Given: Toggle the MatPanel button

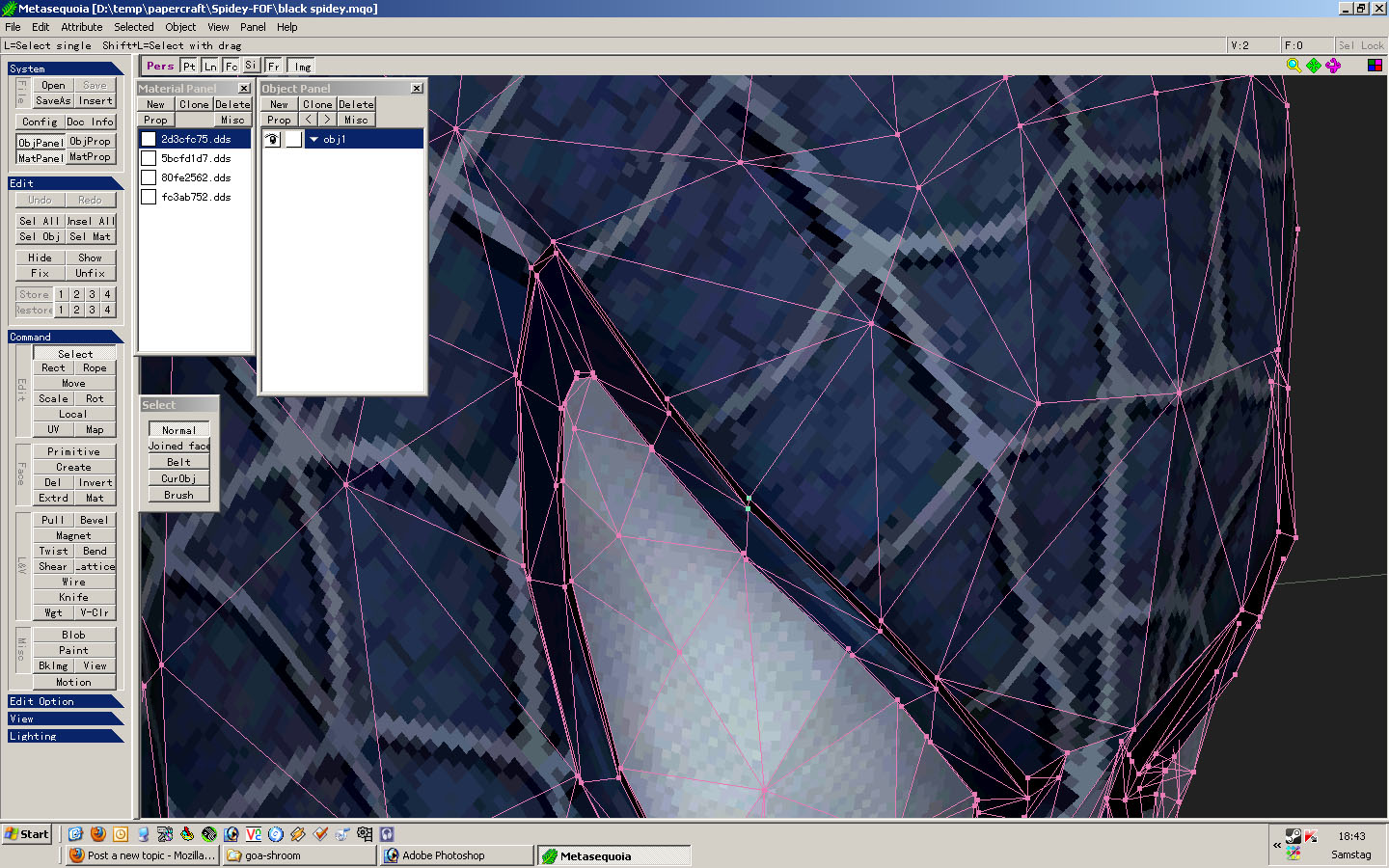Looking at the screenshot, I should (x=41, y=157).
